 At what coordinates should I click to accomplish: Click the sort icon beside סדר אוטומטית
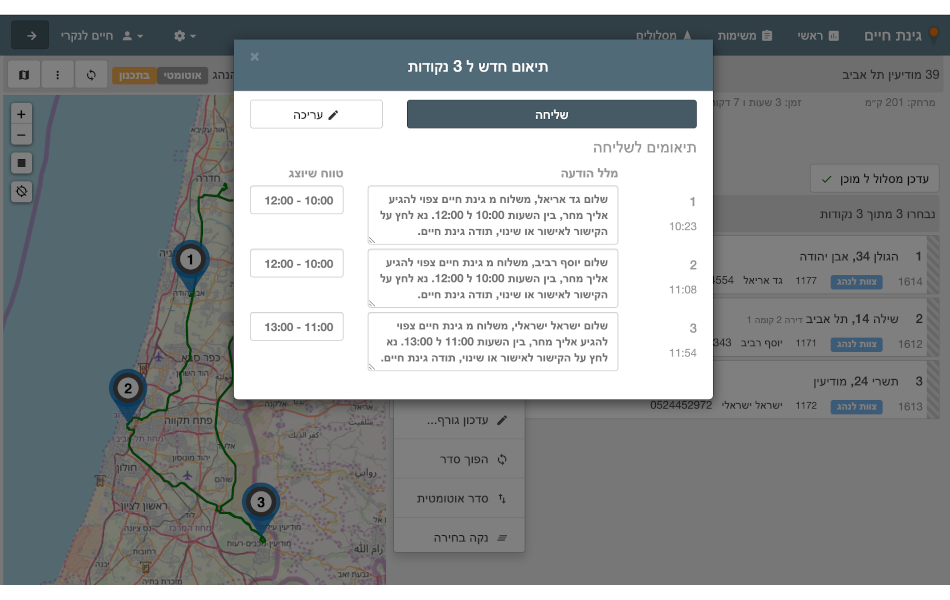(502, 498)
